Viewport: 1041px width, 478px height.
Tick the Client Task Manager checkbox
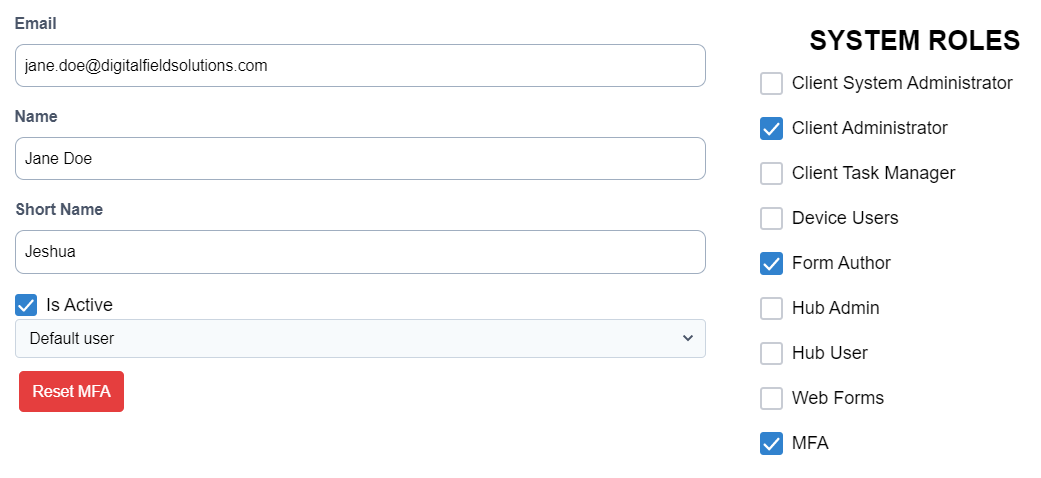click(x=771, y=173)
